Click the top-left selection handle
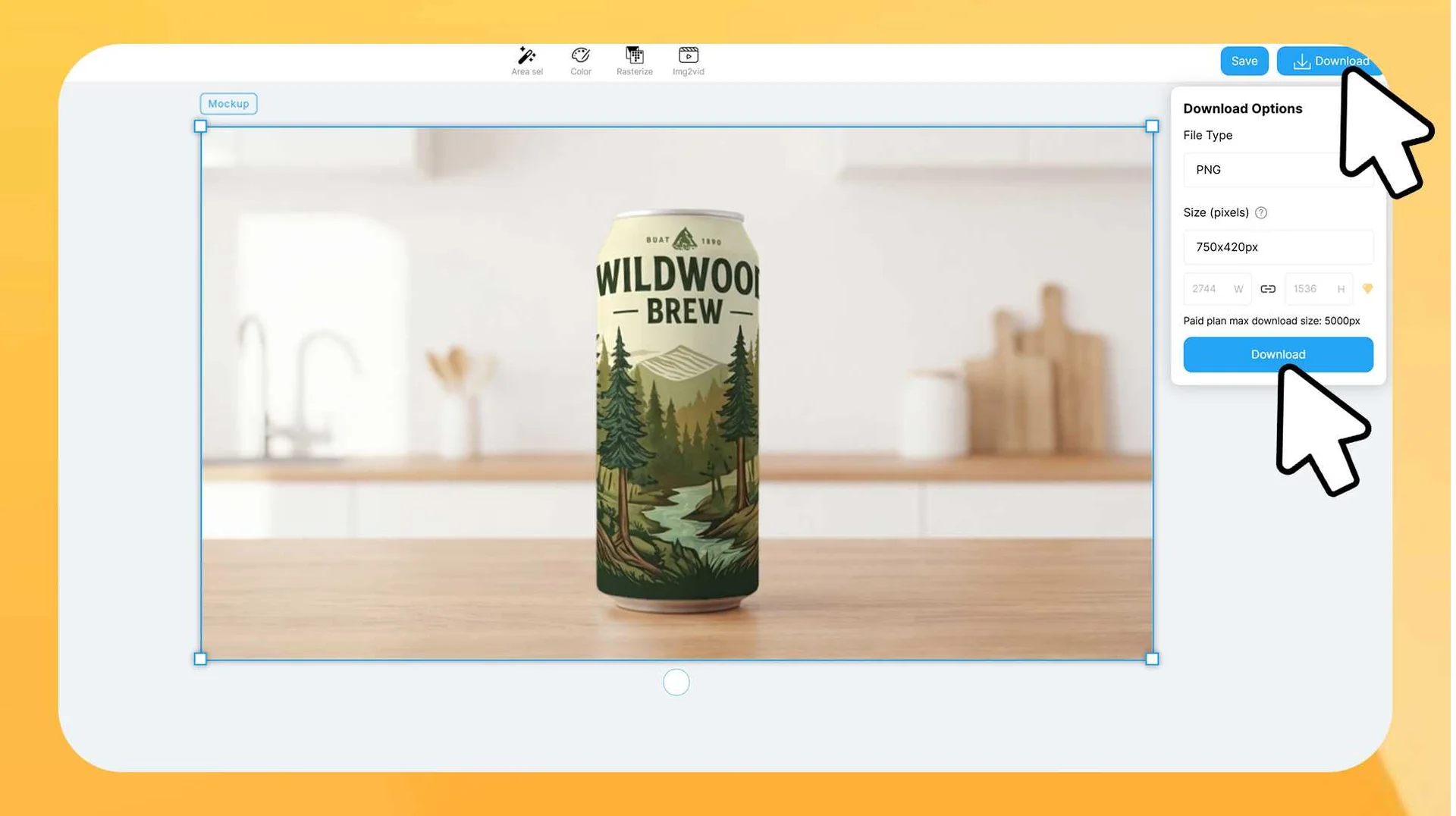The height and width of the screenshot is (816, 1456). pos(201,127)
